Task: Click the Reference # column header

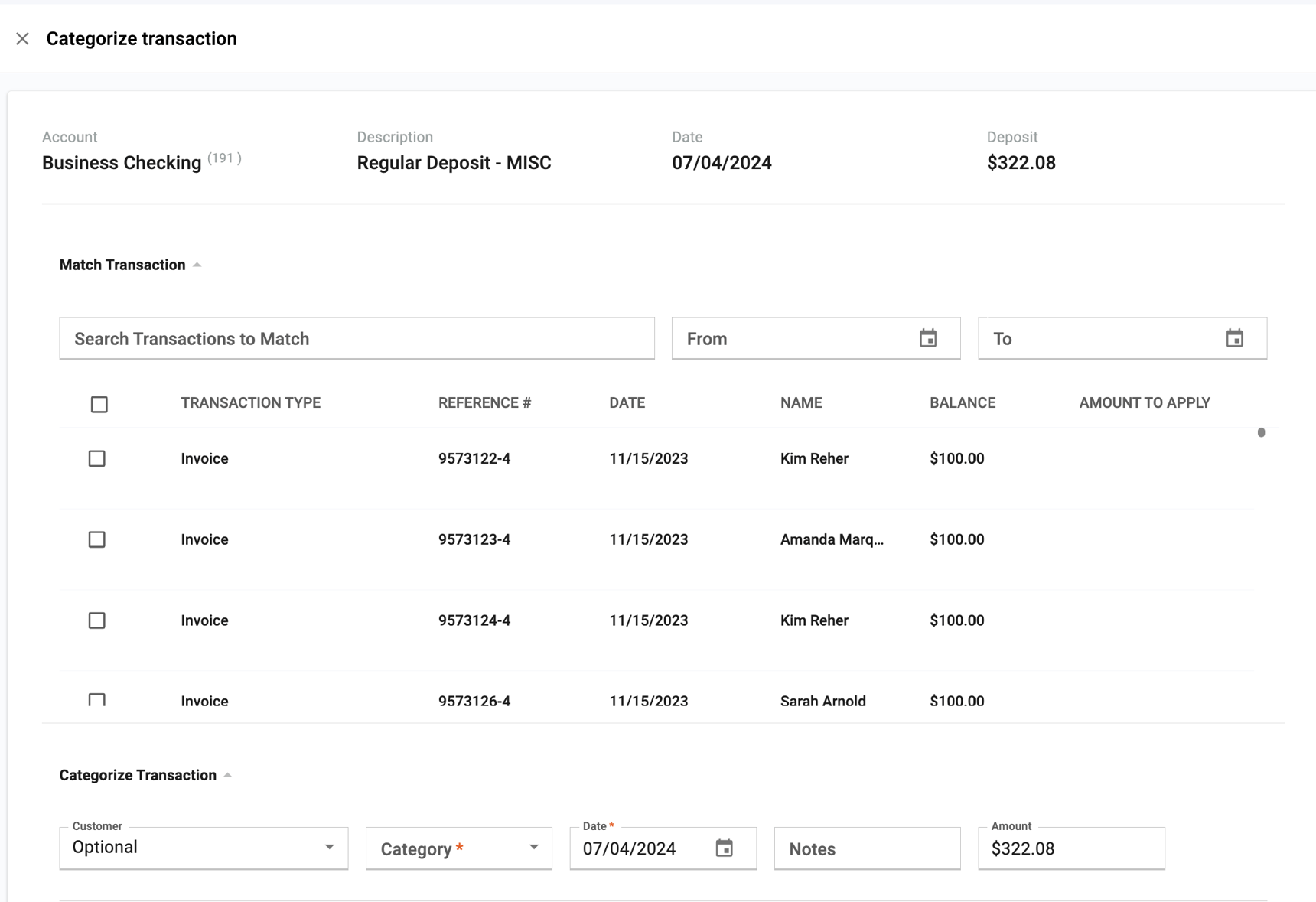Action: click(x=485, y=402)
